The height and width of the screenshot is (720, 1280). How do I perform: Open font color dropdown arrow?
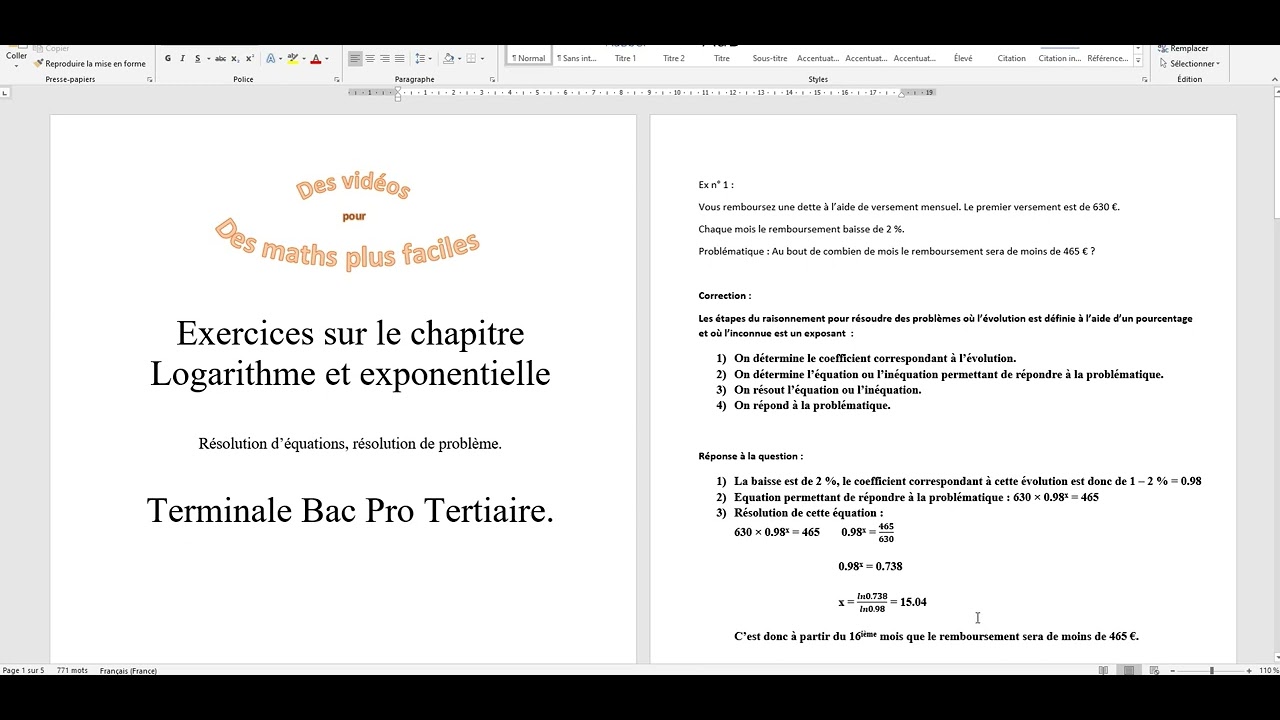(327, 59)
